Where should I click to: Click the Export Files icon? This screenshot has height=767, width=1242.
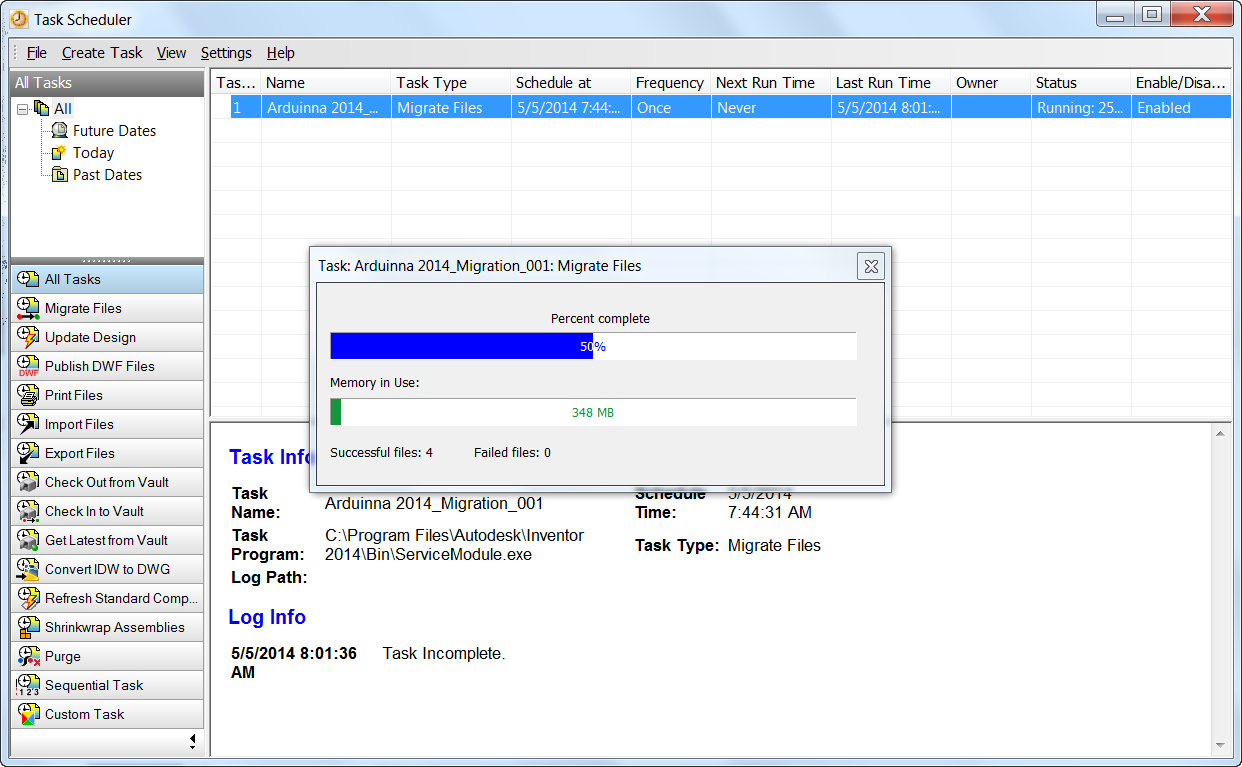point(28,453)
